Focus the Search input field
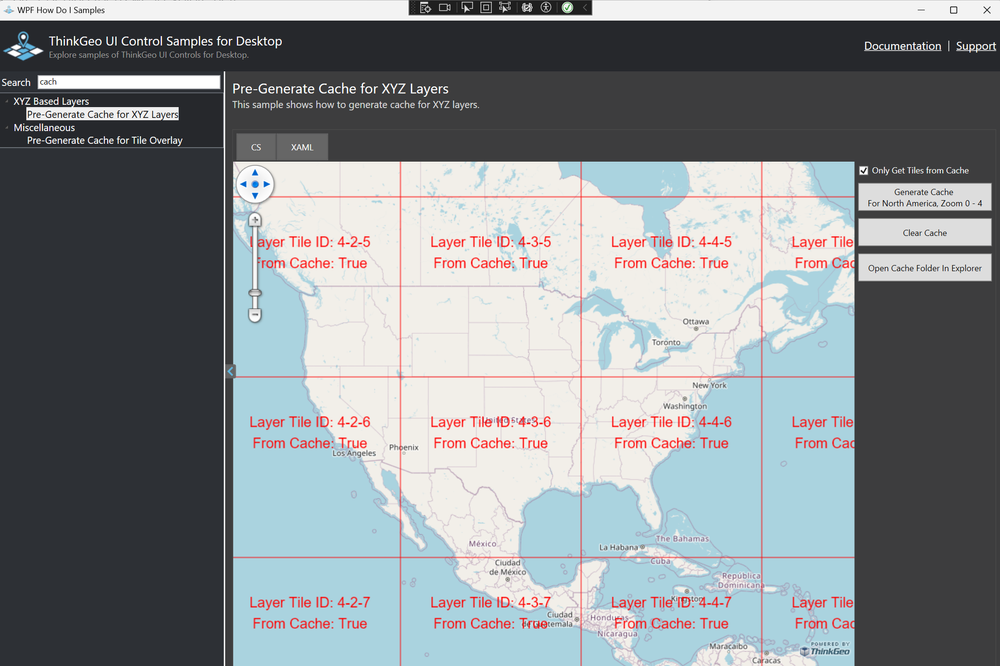The height and width of the screenshot is (666, 1000). coord(129,82)
